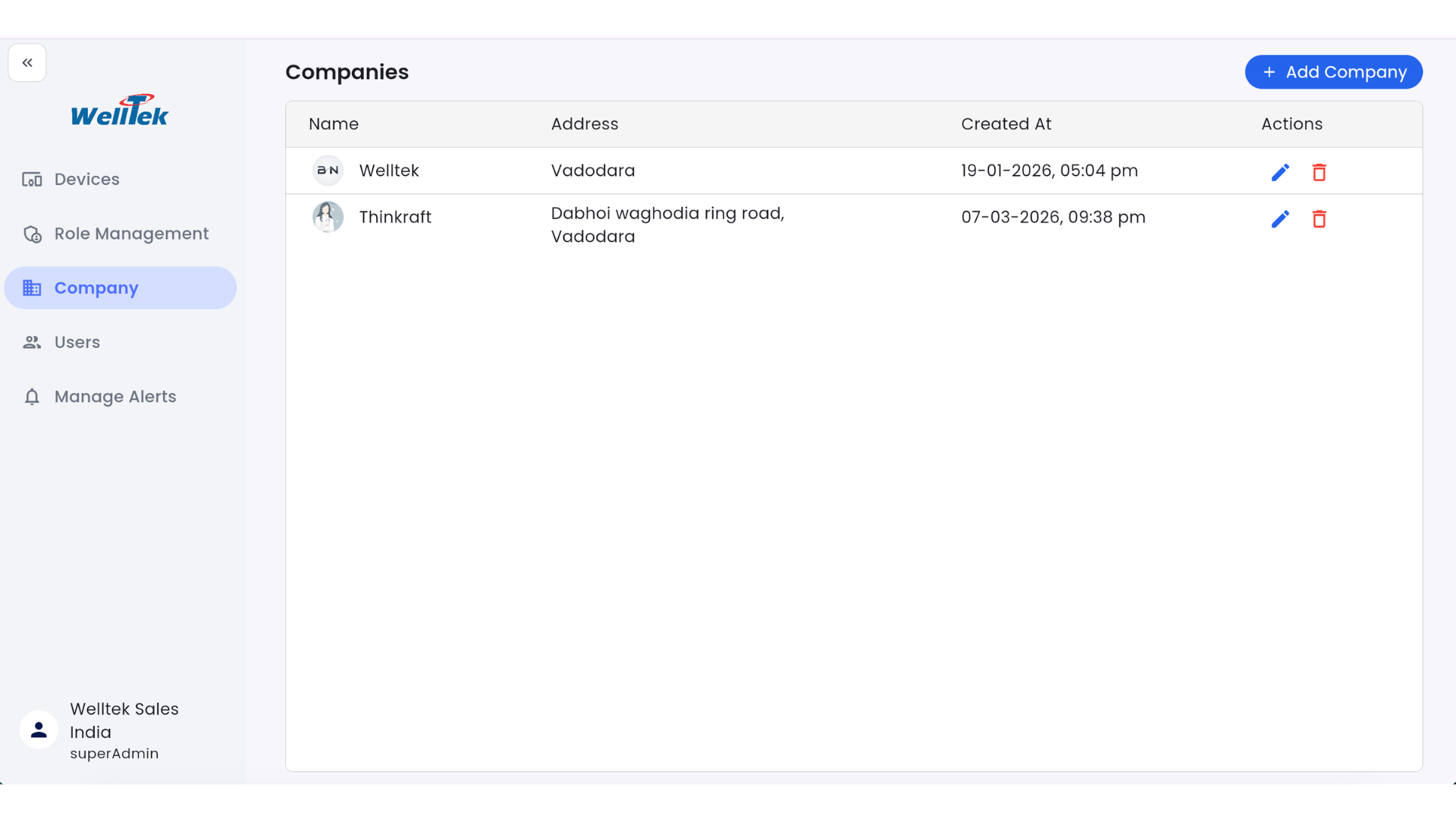
Task: Click the superAdmin profile avatar
Action: coord(39,730)
